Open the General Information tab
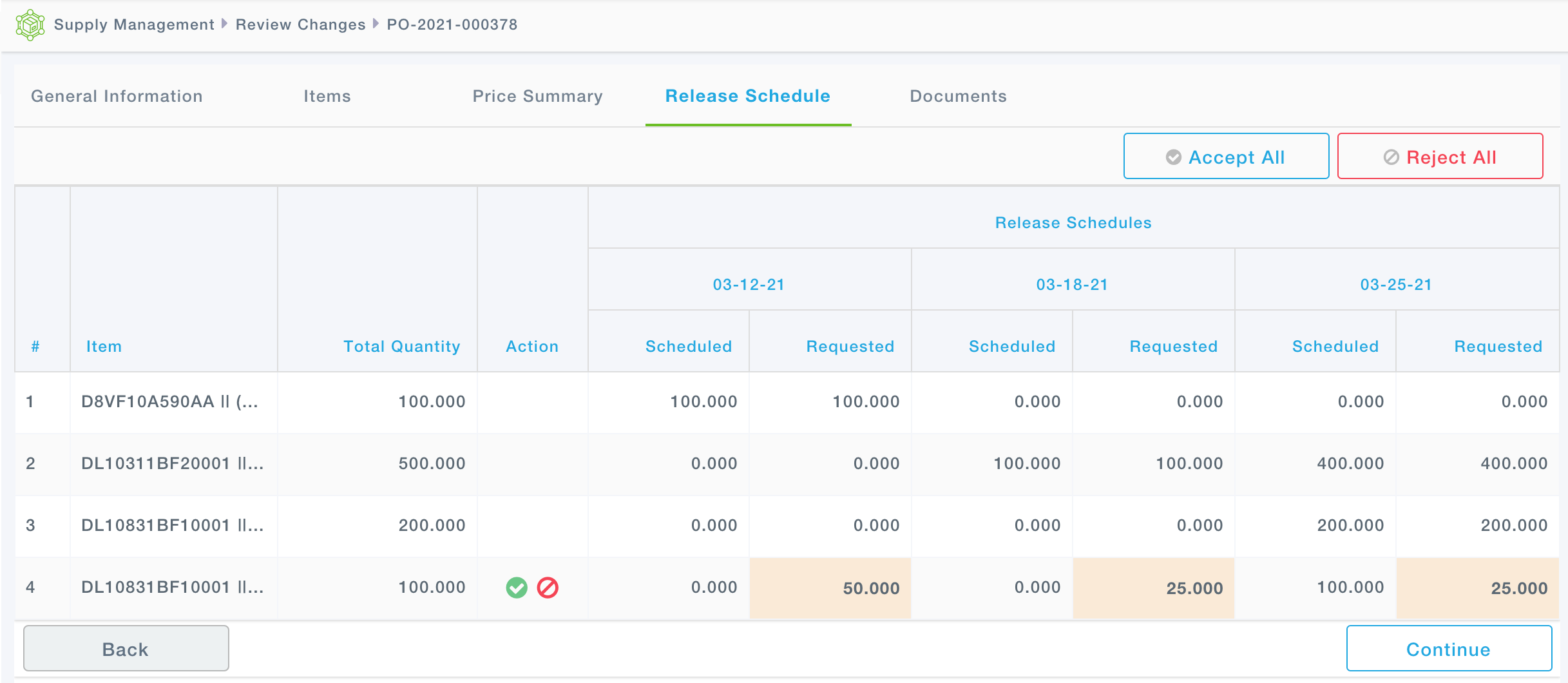The image size is (1568, 683). pyautogui.click(x=117, y=96)
